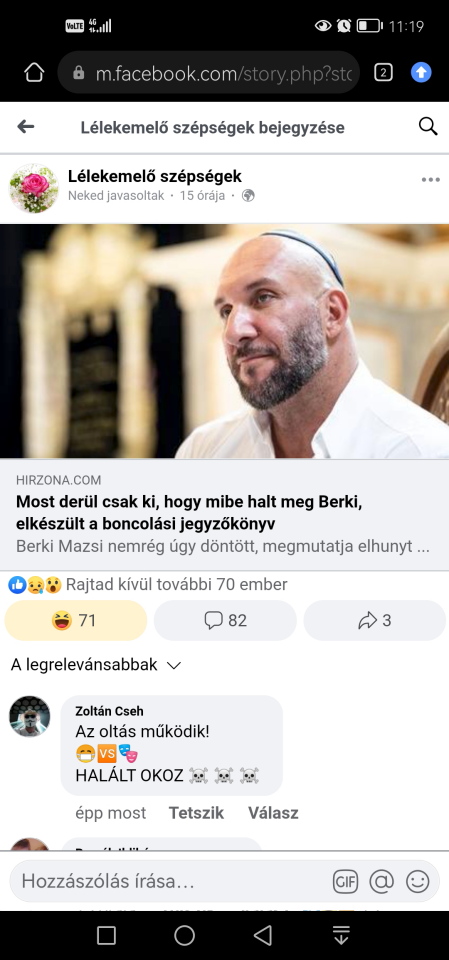This screenshot has height=960, width=449.
Task: Toggle the haha reaction button showing 71
Action: point(76,621)
